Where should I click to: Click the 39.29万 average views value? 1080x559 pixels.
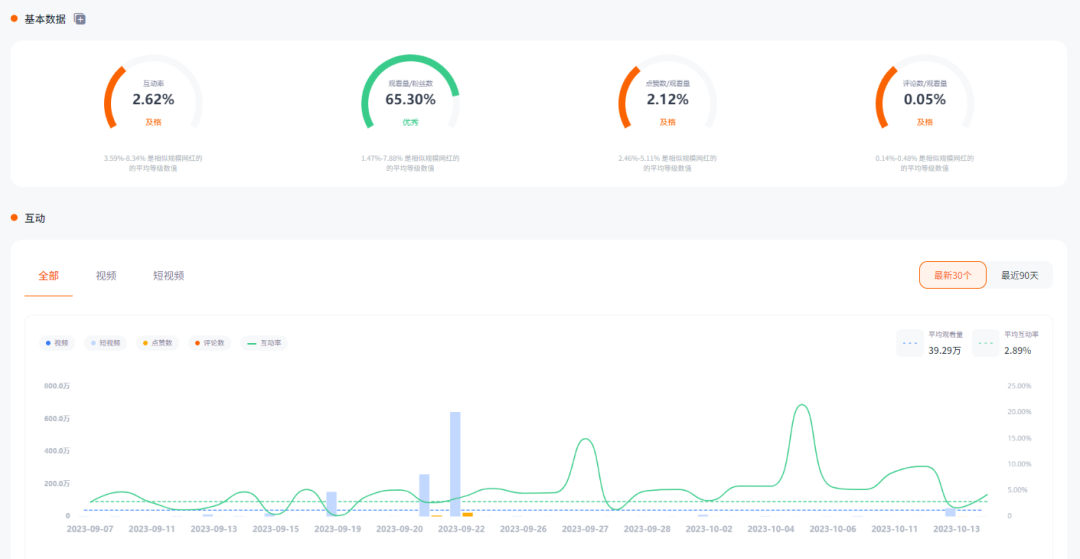[x=942, y=350]
